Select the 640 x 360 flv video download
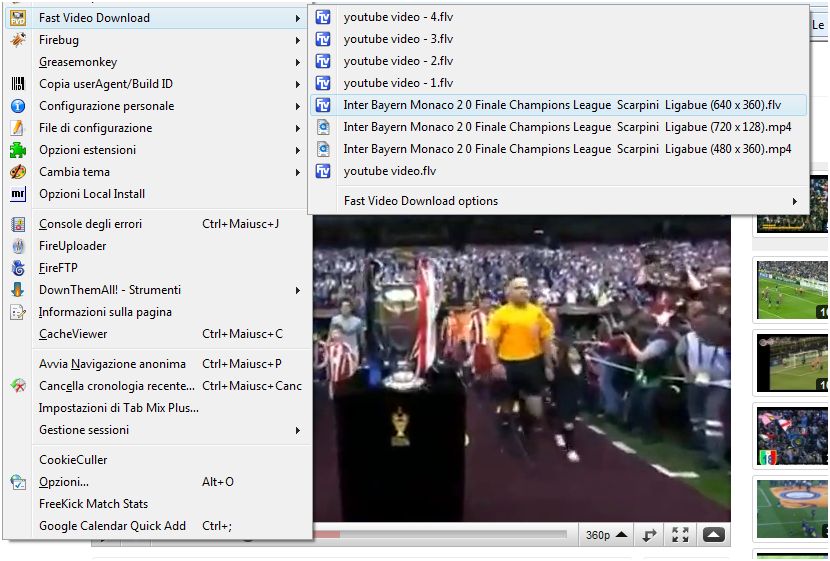 tap(561, 105)
